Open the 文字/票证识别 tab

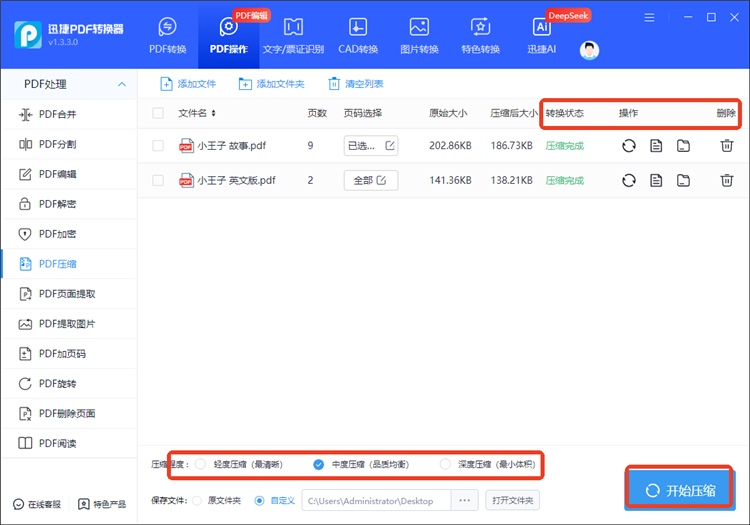[293, 36]
